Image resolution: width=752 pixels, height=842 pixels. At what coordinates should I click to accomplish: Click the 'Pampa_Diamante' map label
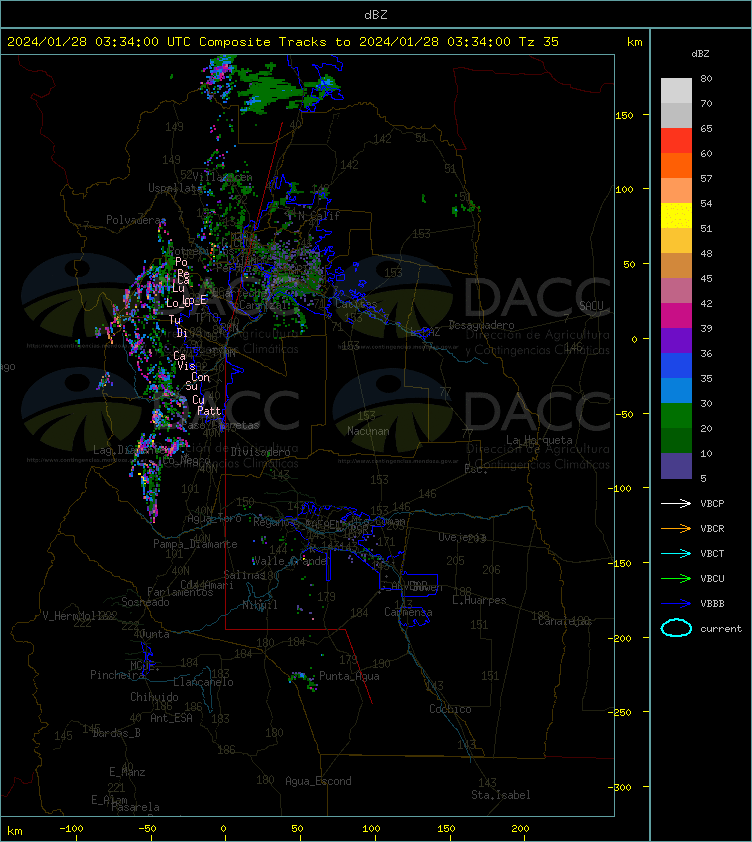(x=195, y=544)
